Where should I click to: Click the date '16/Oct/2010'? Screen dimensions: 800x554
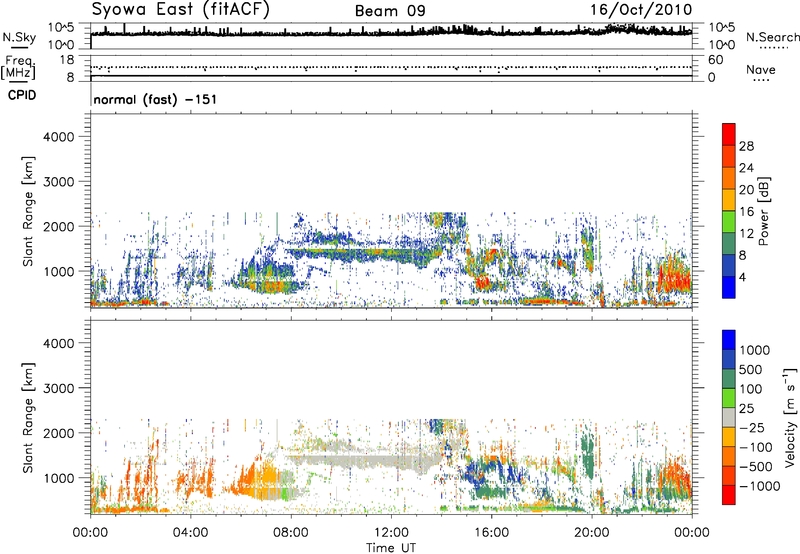tap(641, 10)
